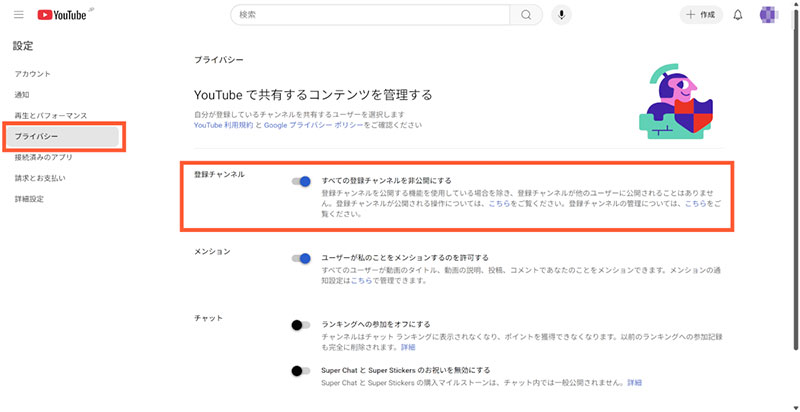Click the チャット section label

tap(208, 318)
